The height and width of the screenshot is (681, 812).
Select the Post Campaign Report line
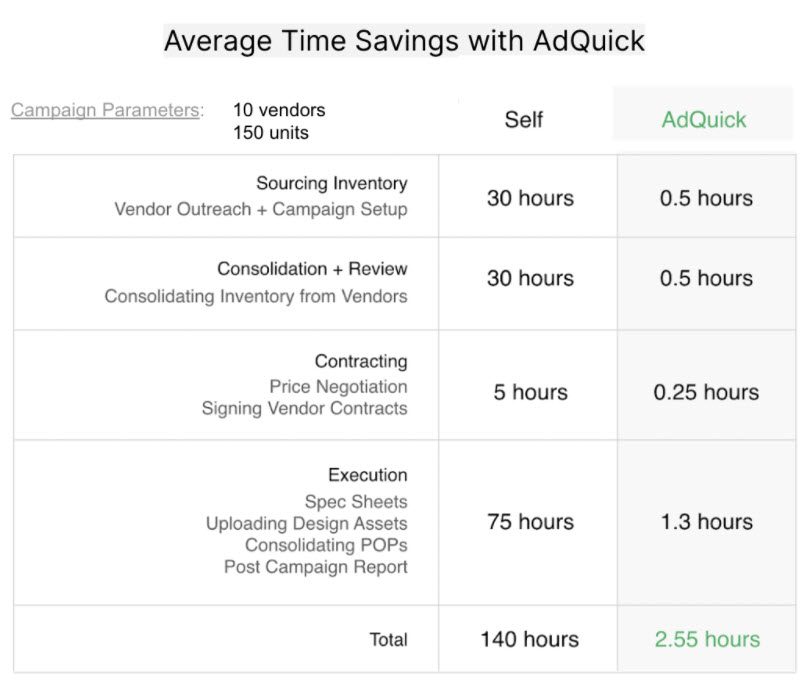point(315,567)
